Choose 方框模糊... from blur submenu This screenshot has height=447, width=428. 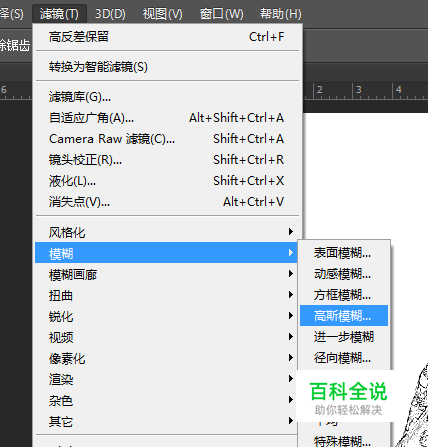(344, 295)
